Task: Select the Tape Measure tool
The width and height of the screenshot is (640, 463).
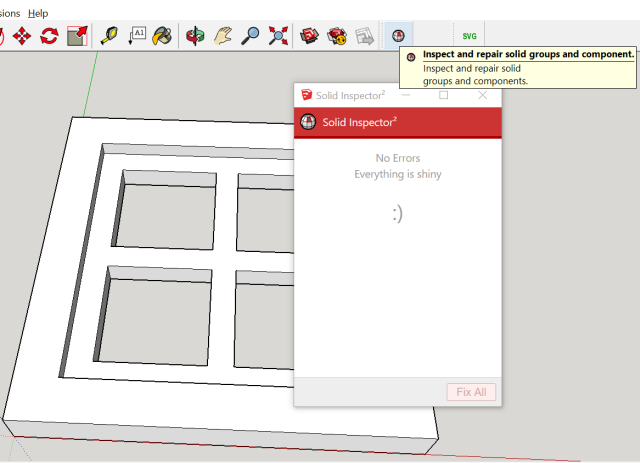Action: click(x=109, y=36)
